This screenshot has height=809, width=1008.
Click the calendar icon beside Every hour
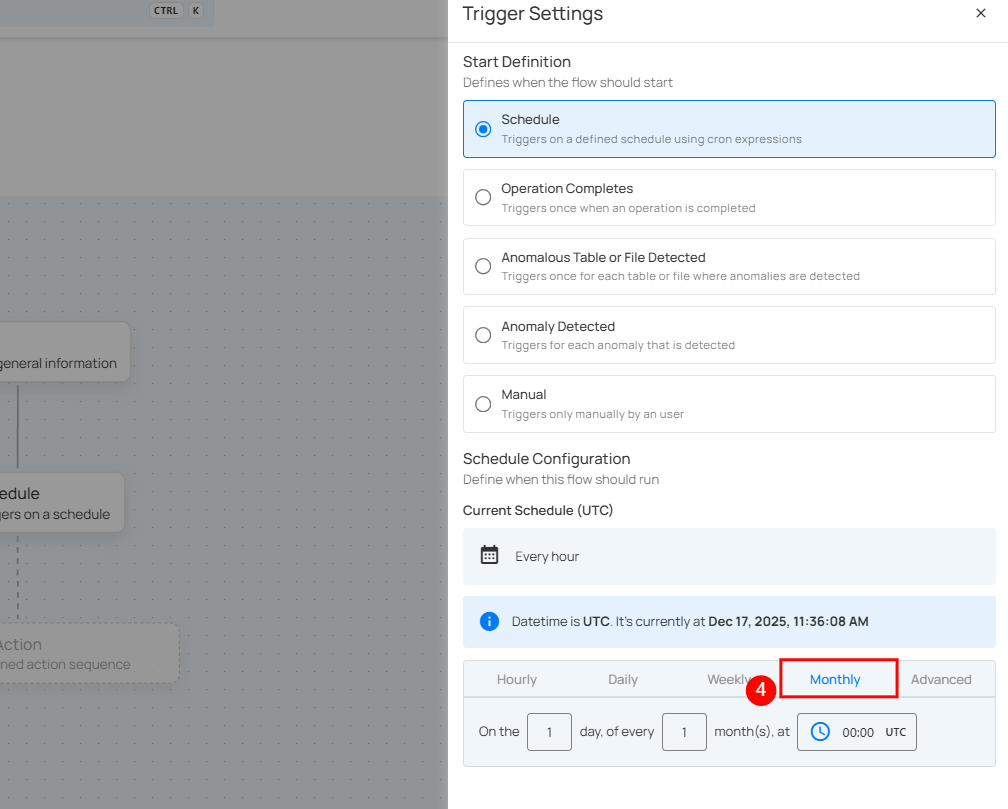[x=489, y=556]
